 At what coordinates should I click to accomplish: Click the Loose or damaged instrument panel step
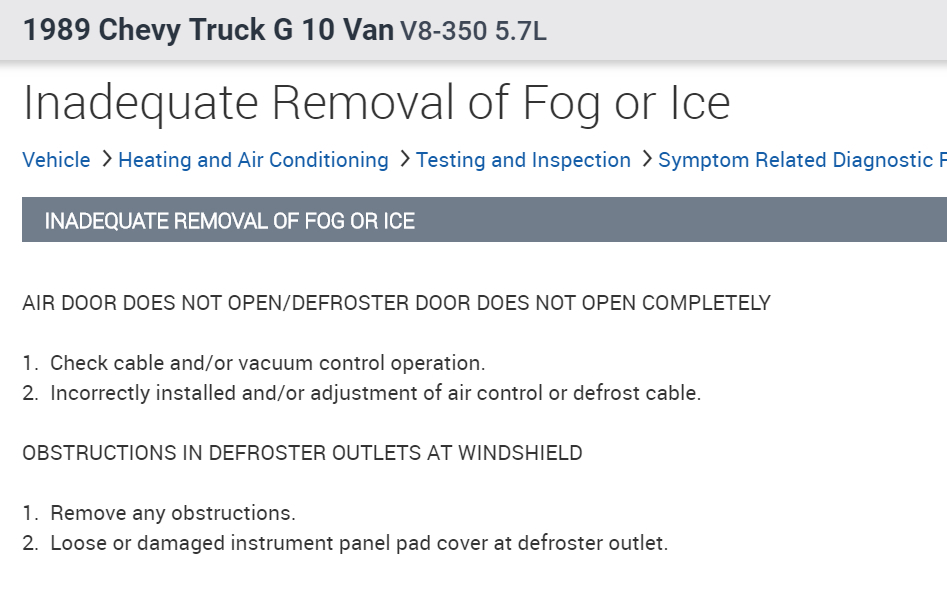(x=358, y=543)
